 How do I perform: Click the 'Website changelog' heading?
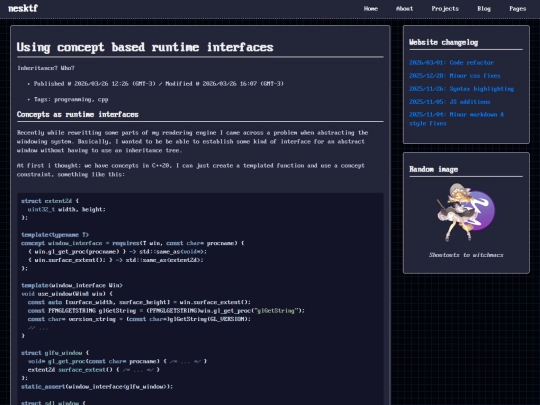coord(444,42)
